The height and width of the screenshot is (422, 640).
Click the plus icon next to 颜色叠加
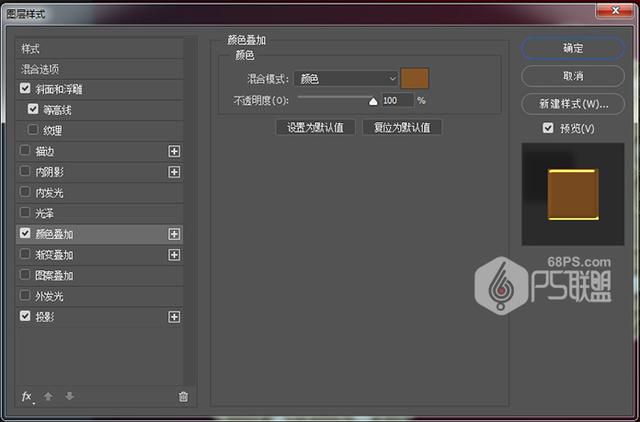coord(174,234)
